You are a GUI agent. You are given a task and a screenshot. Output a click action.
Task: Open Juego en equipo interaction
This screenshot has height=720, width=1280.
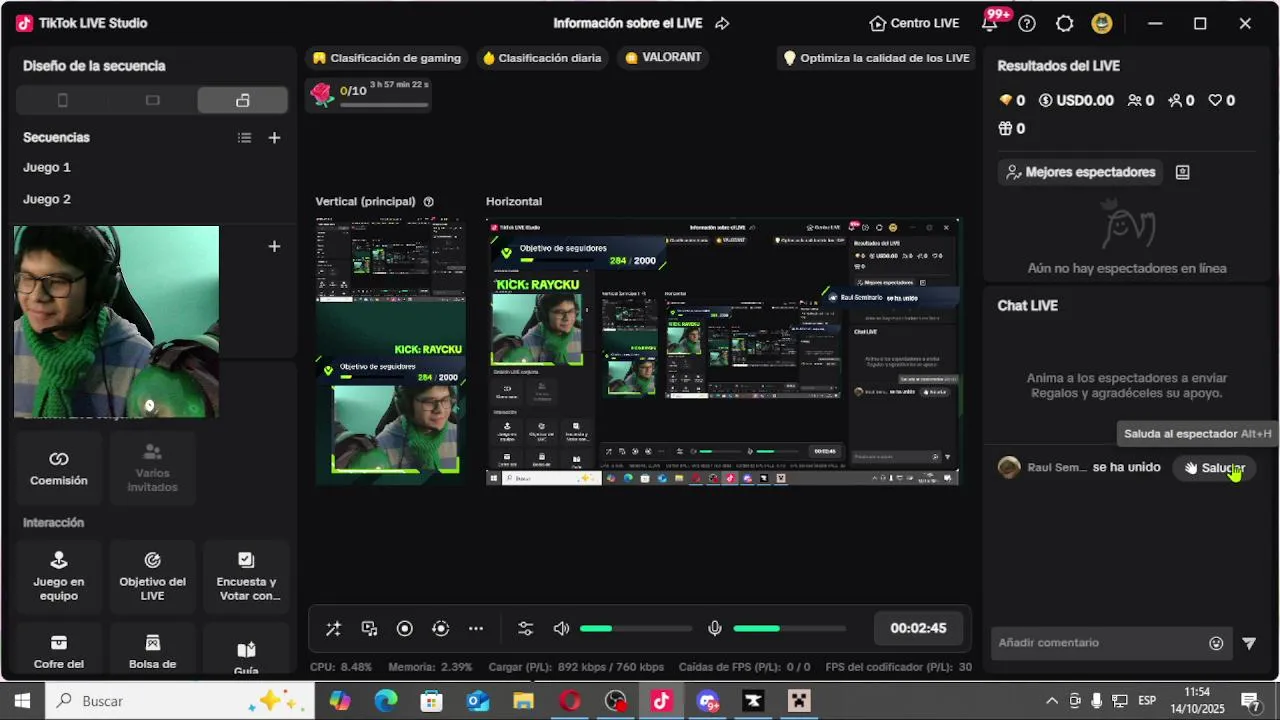click(x=59, y=576)
